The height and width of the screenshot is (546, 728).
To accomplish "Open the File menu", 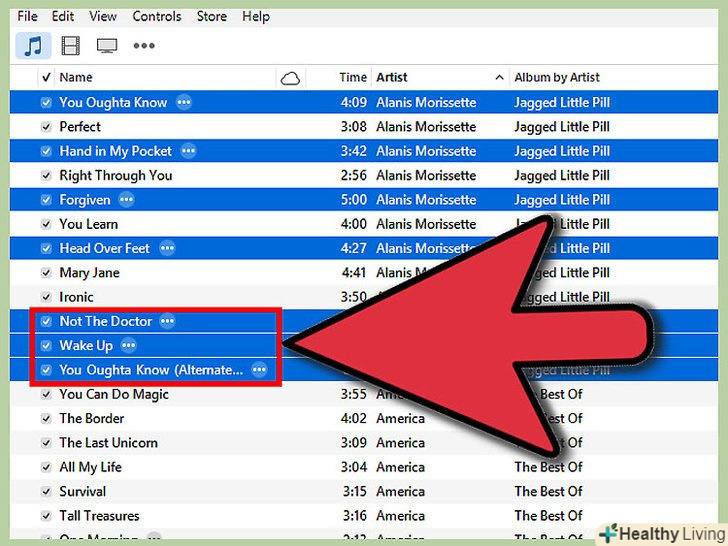I will click(x=27, y=17).
